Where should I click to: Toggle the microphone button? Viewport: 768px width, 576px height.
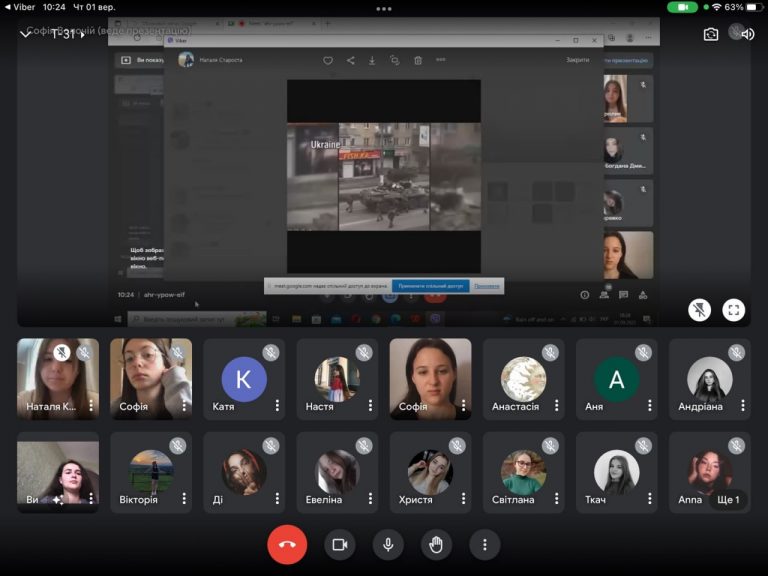388,544
